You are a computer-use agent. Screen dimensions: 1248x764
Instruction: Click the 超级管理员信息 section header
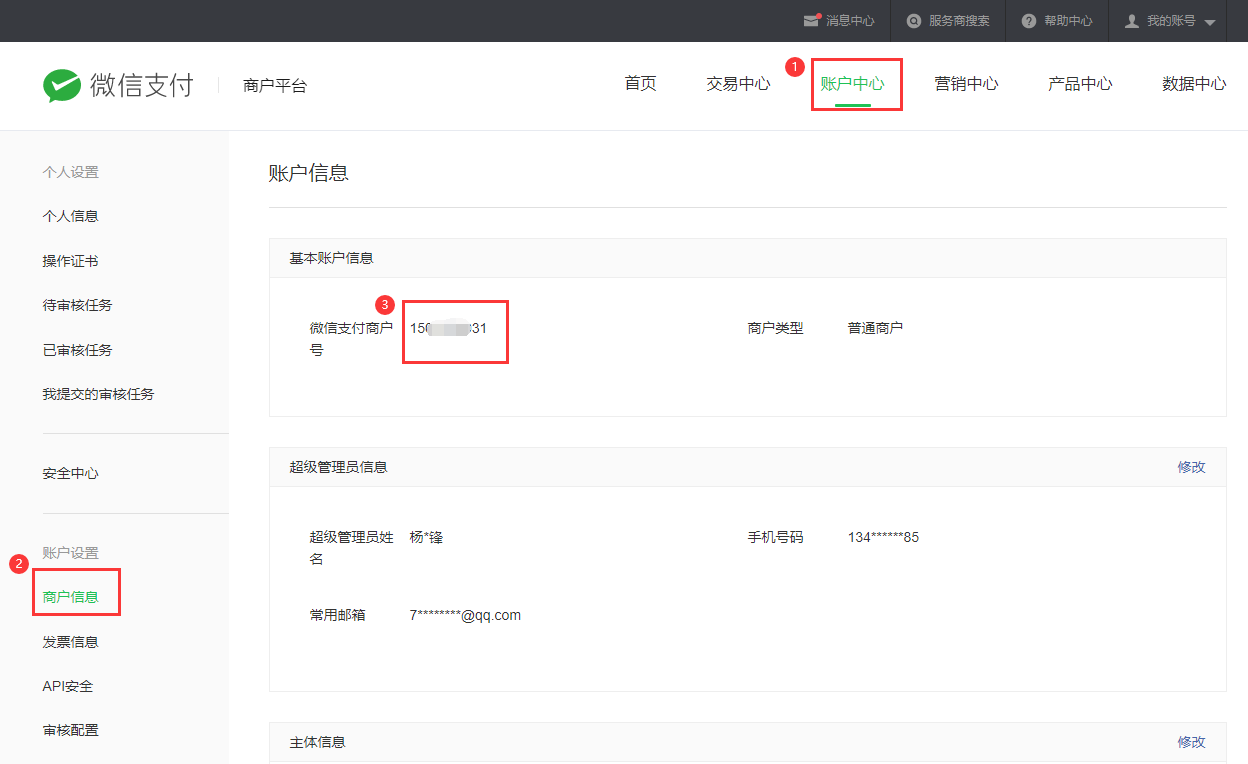(x=338, y=467)
